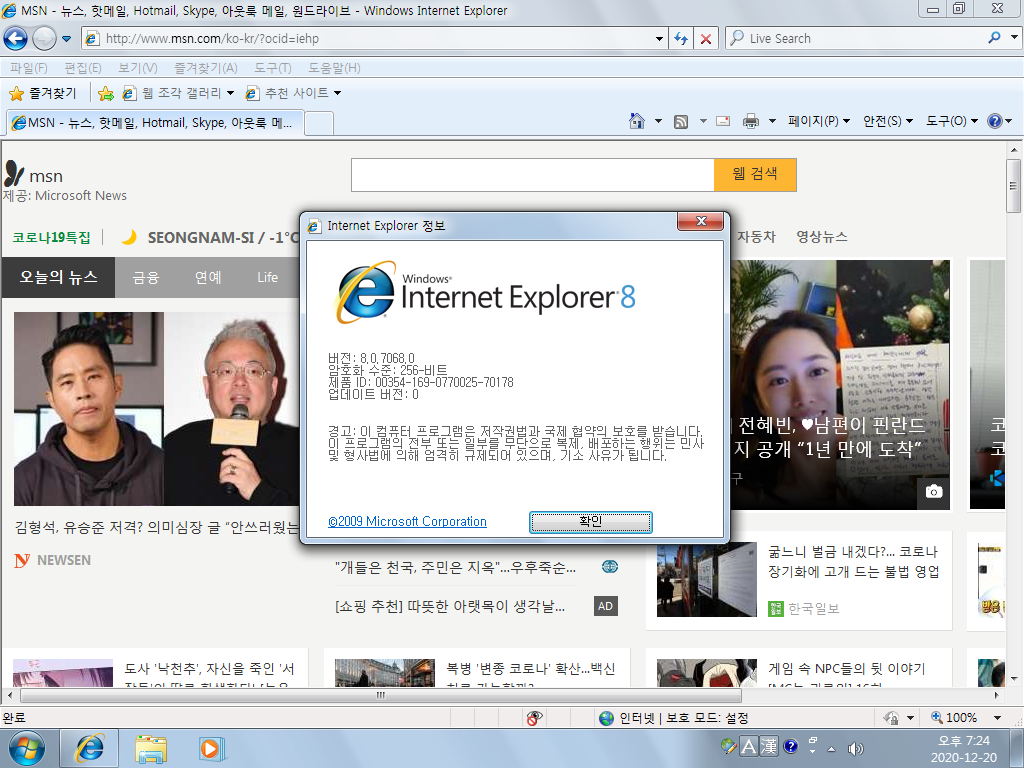Image resolution: width=1024 pixels, height=768 pixels.
Task: Select the 연예 news tab
Action: (x=208, y=278)
